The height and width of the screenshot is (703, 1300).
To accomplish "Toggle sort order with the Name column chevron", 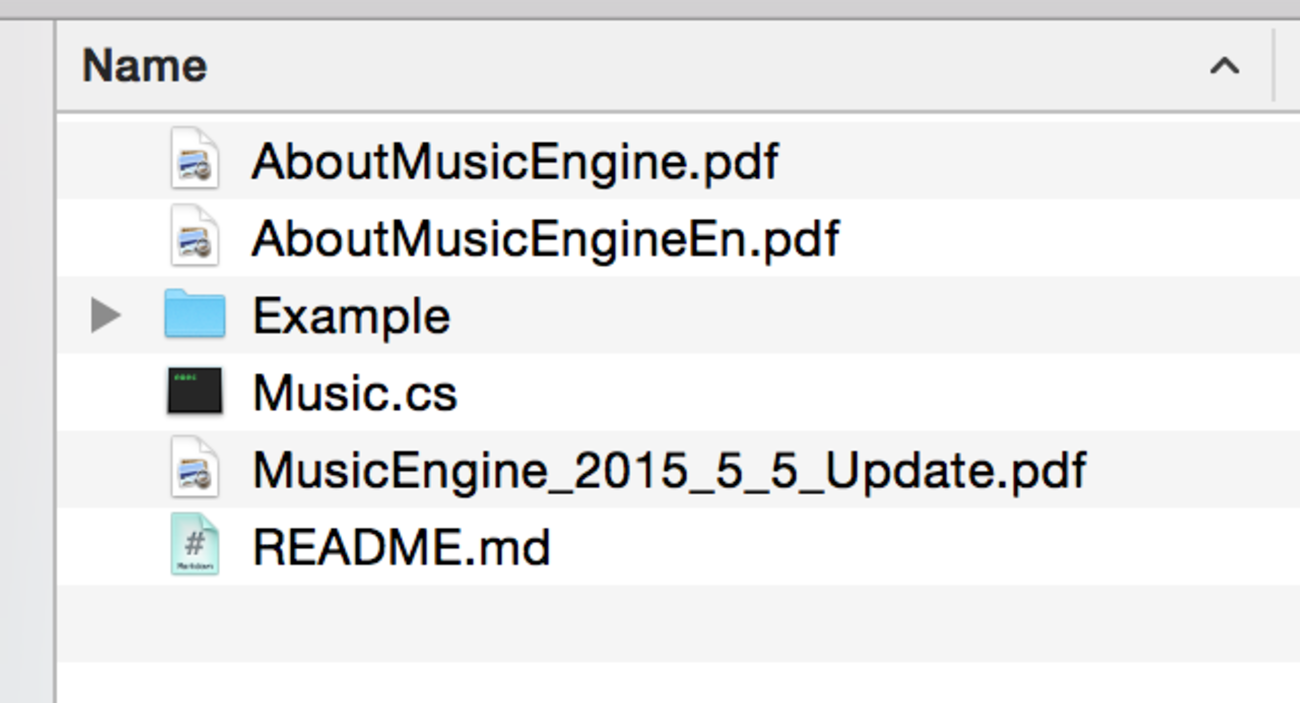I will (1224, 67).
